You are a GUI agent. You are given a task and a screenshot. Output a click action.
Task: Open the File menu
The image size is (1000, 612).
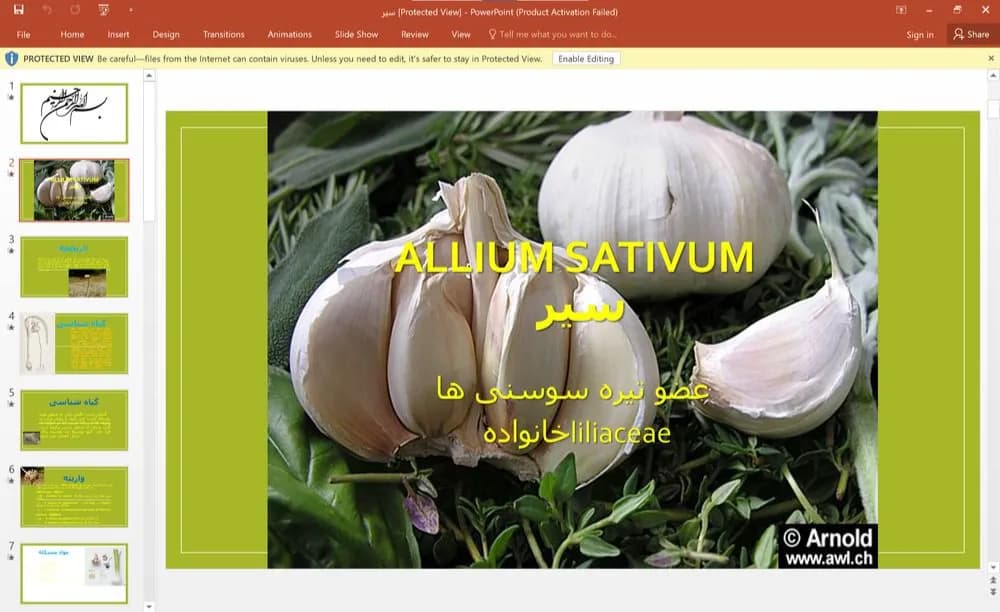[24, 34]
